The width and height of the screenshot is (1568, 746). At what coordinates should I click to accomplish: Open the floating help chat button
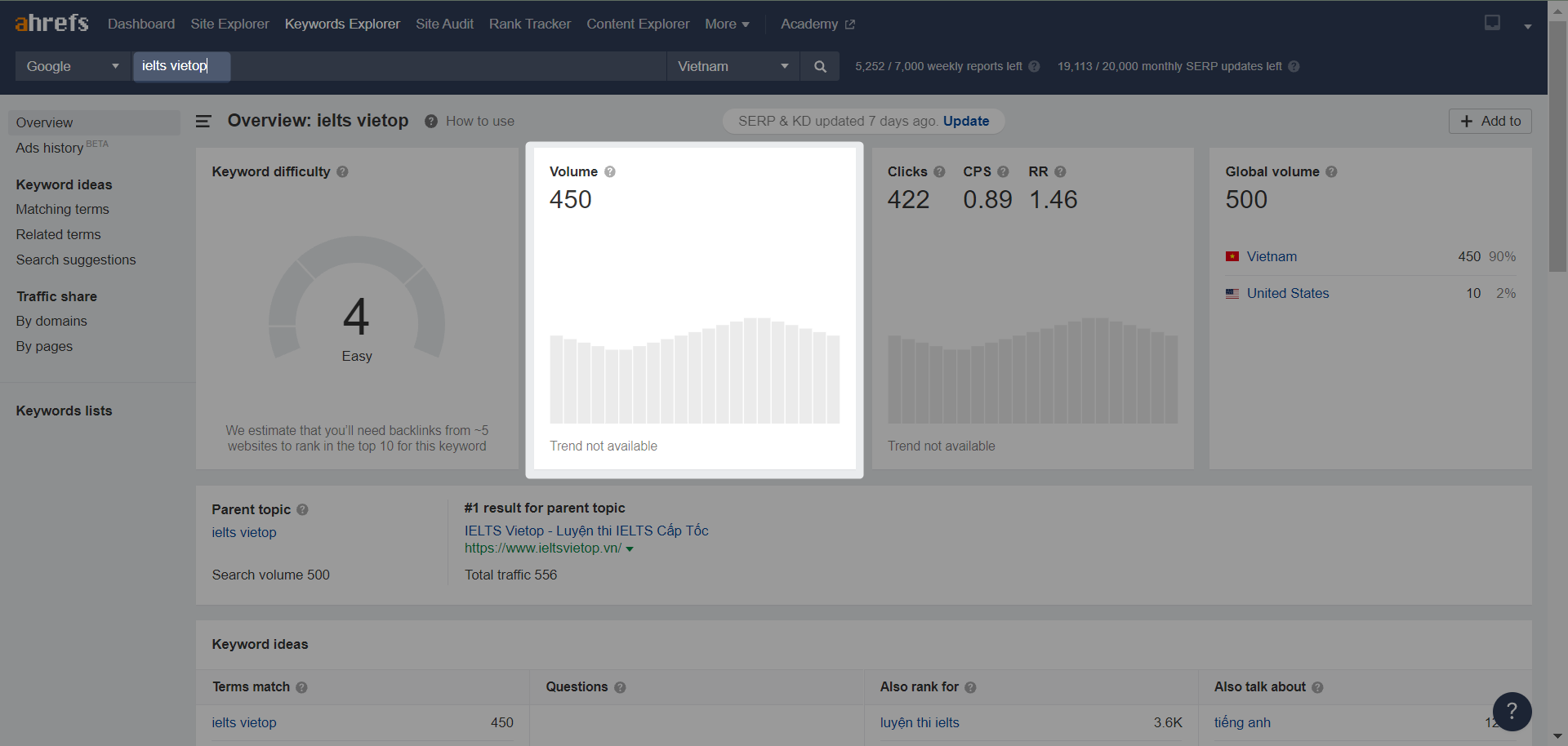[x=1512, y=711]
